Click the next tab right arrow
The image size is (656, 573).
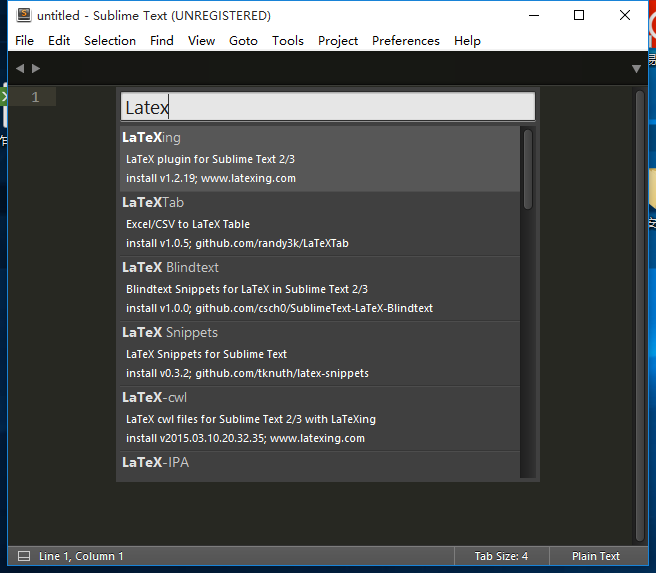pyautogui.click(x=37, y=68)
